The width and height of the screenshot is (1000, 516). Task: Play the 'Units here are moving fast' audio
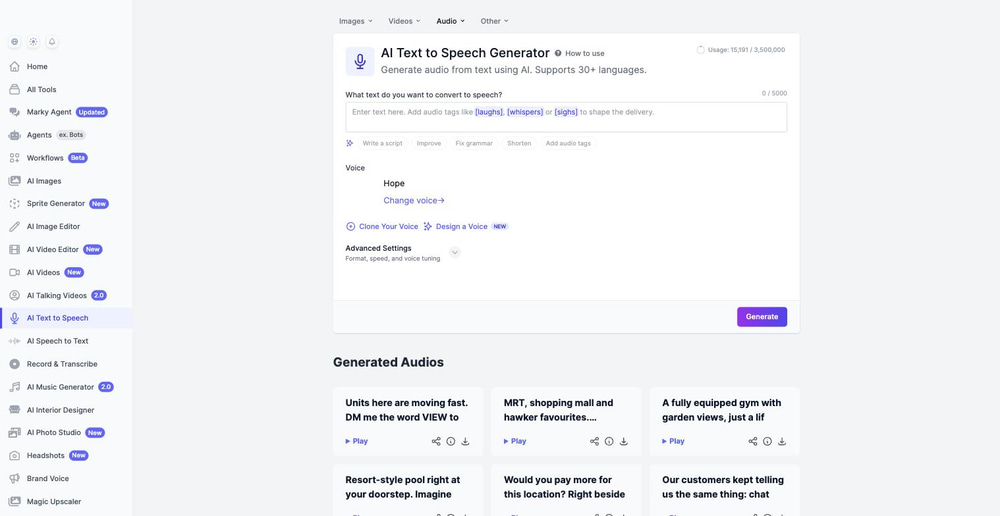coord(357,441)
